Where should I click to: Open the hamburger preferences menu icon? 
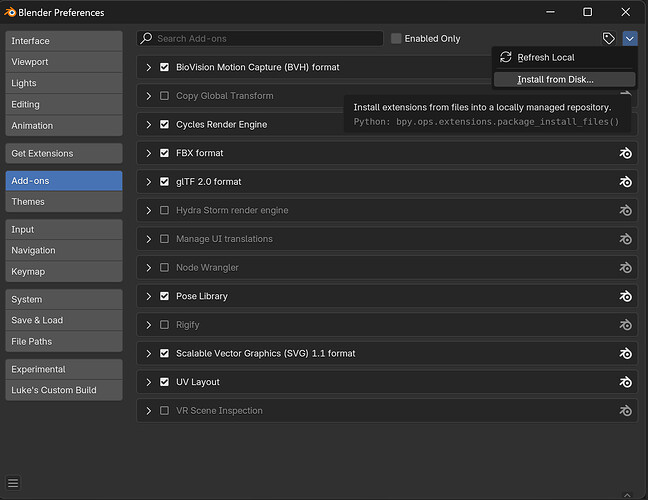tap(13, 483)
